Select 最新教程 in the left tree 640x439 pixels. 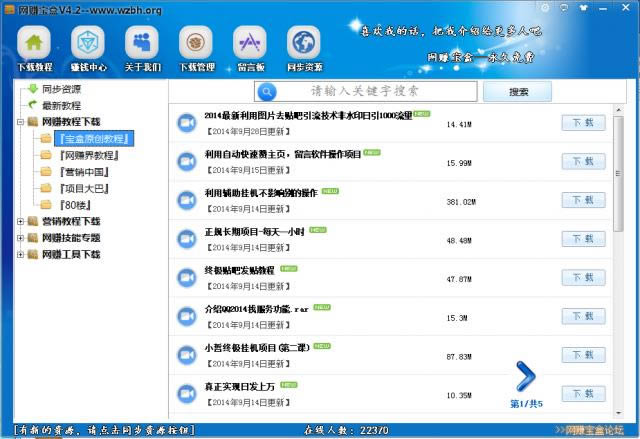[62, 106]
